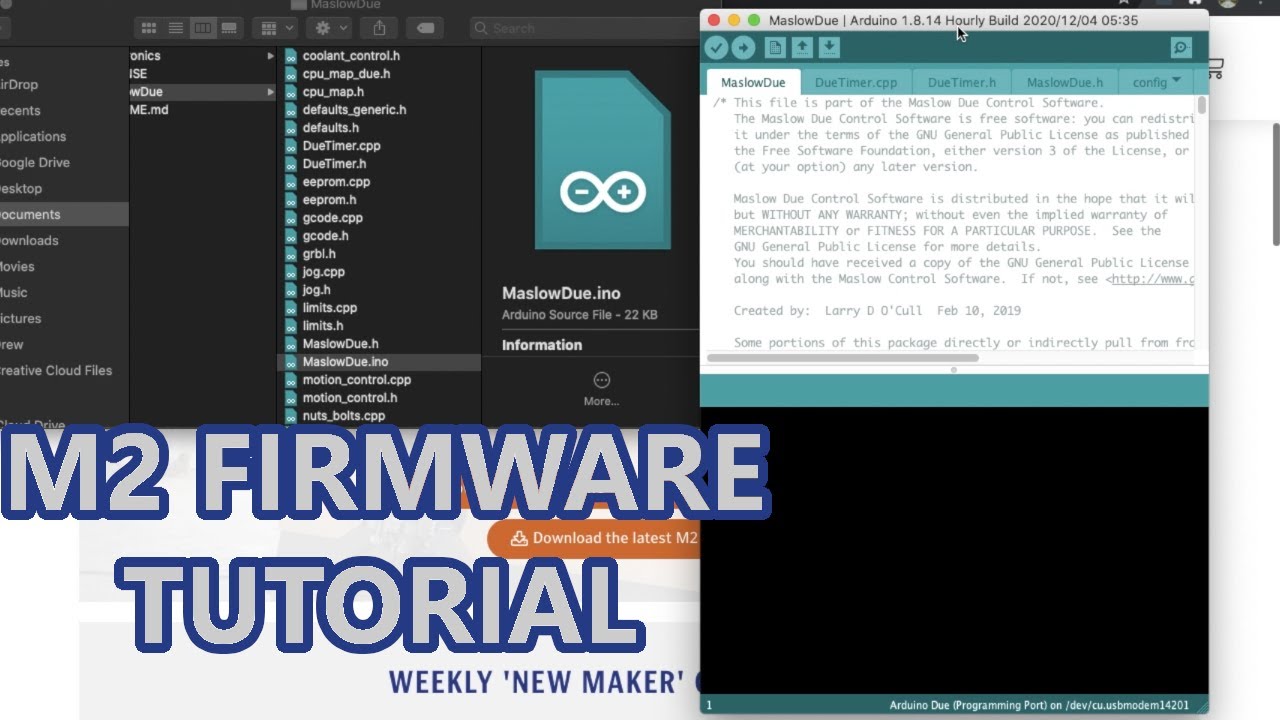Click the http://www link in the code

[x=1152, y=279]
